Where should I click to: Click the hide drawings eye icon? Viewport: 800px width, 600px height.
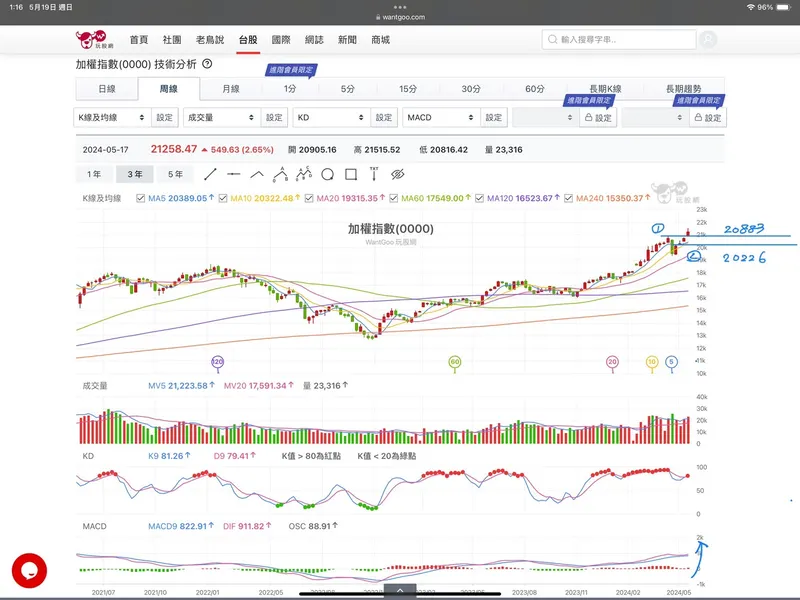point(397,174)
